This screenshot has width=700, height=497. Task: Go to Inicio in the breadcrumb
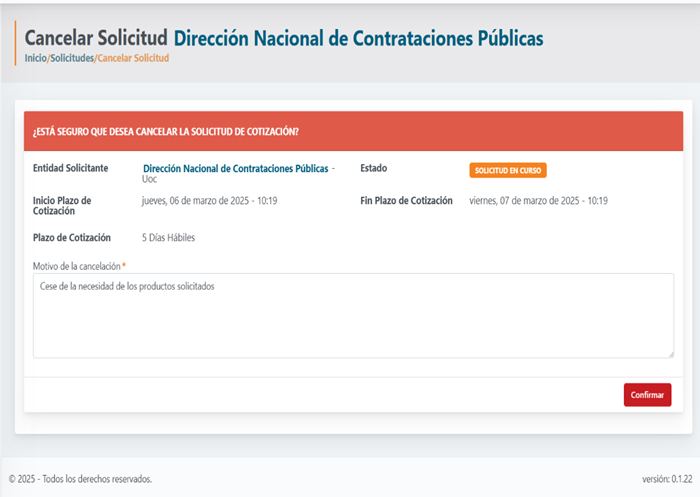pyautogui.click(x=36, y=58)
